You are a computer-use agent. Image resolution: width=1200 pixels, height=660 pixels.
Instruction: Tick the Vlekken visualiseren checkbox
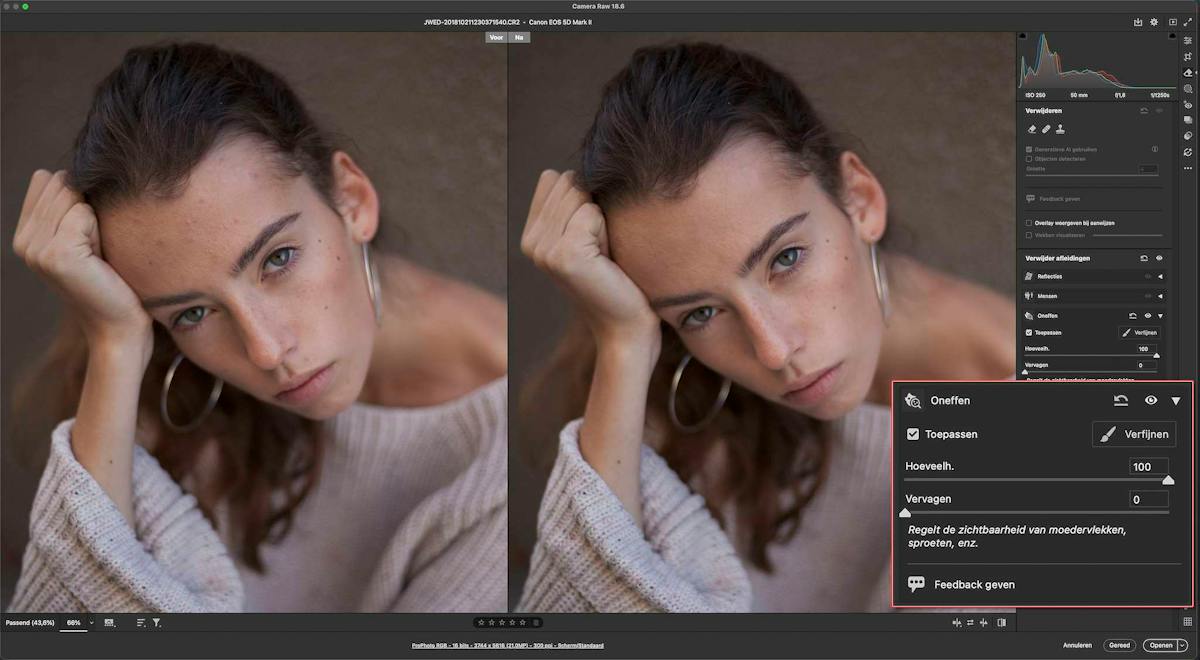point(1029,235)
